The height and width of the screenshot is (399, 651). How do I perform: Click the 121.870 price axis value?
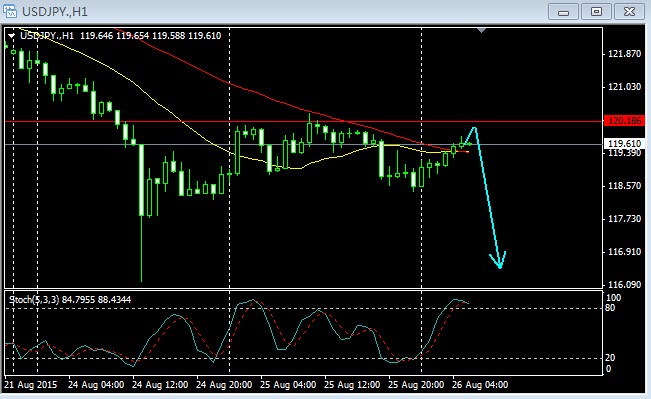624,54
